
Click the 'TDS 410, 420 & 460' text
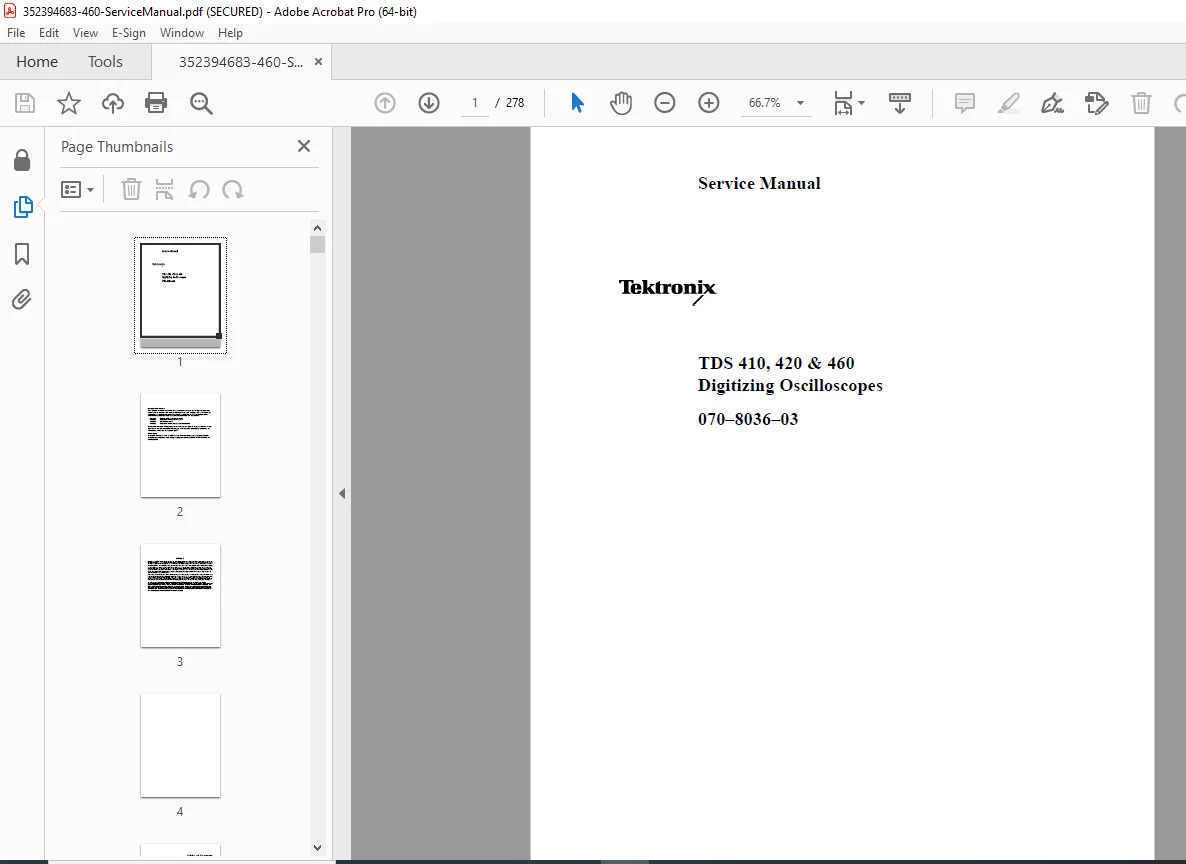pos(776,363)
